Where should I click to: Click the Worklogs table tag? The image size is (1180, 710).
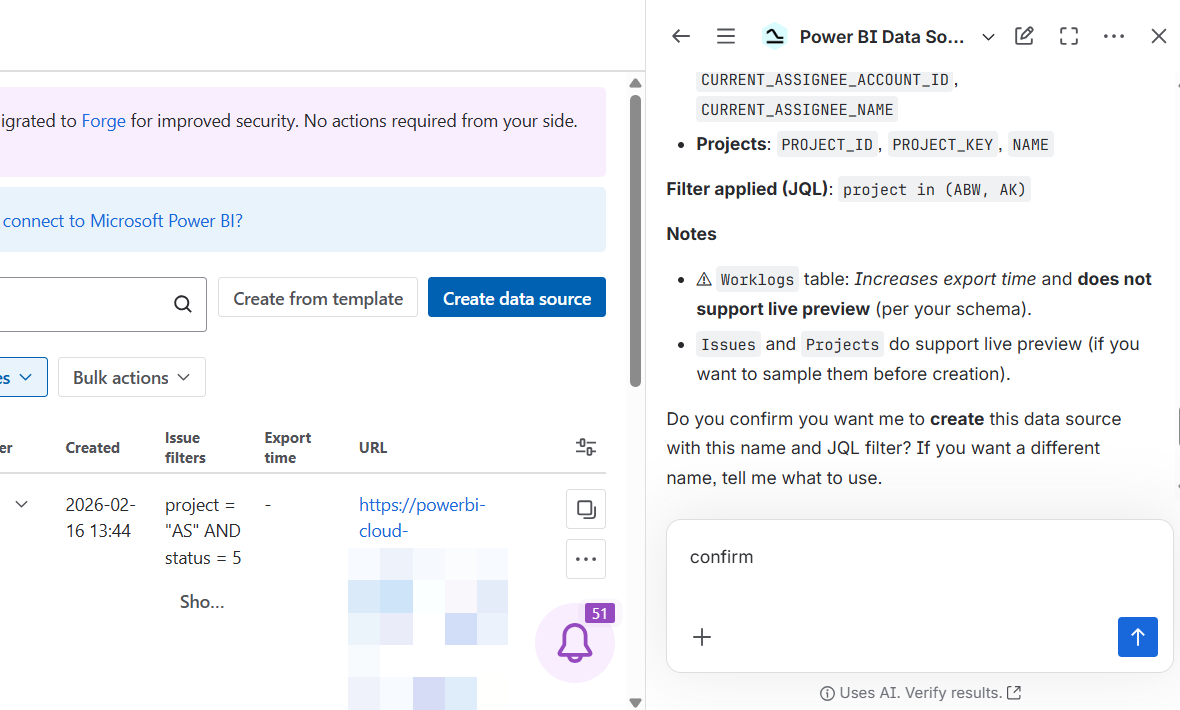tap(757, 280)
